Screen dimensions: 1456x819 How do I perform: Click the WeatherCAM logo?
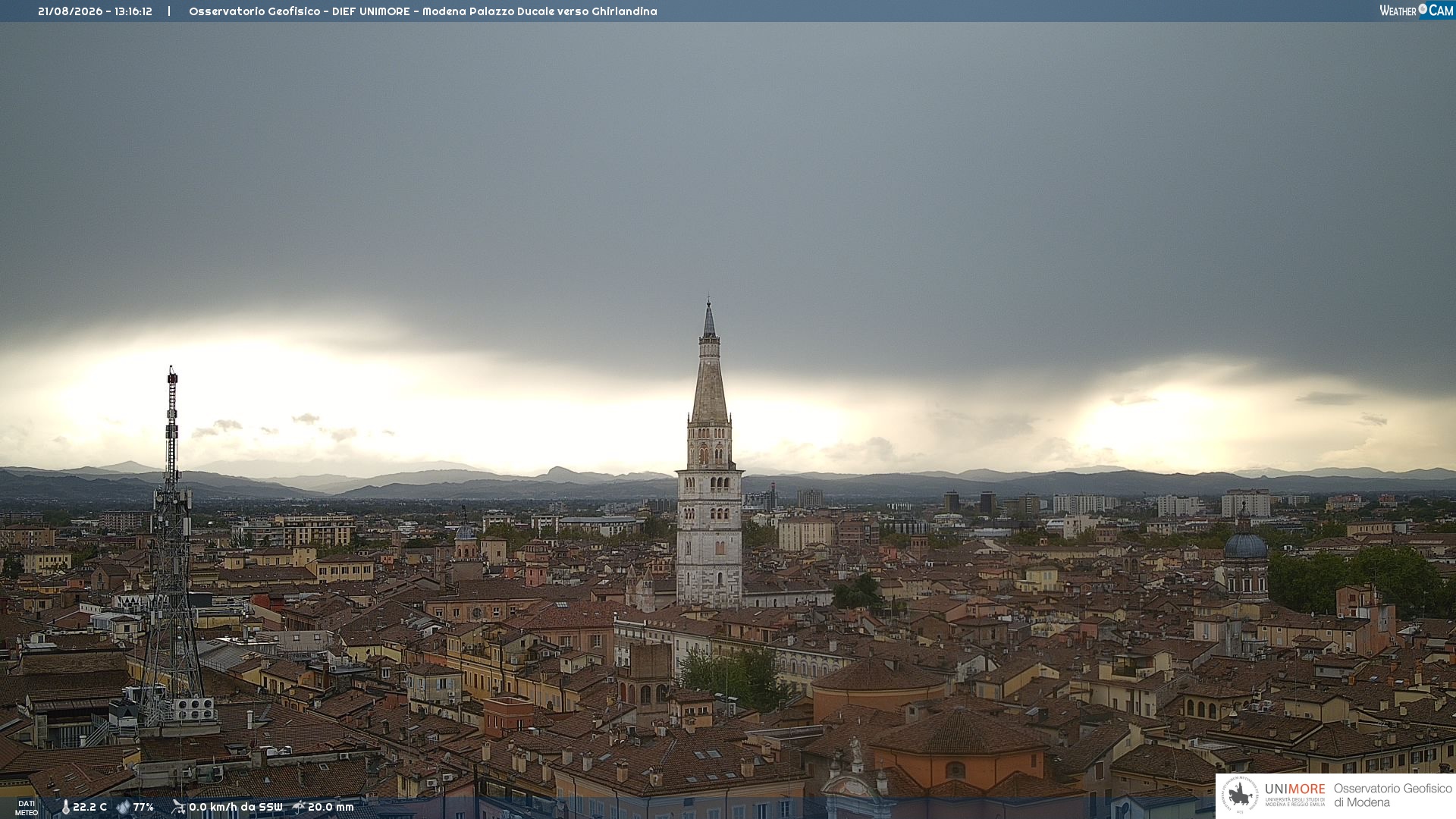(1417, 11)
